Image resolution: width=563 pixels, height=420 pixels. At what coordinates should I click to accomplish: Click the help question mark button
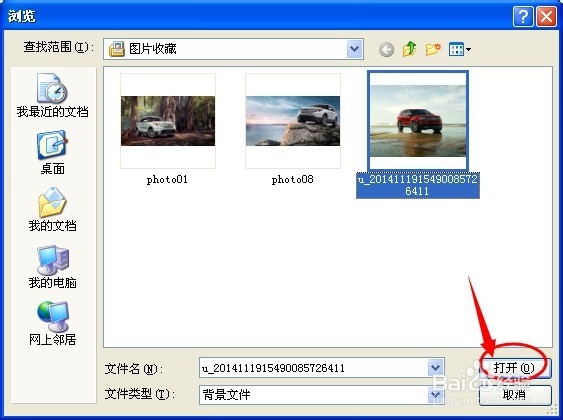pos(523,17)
